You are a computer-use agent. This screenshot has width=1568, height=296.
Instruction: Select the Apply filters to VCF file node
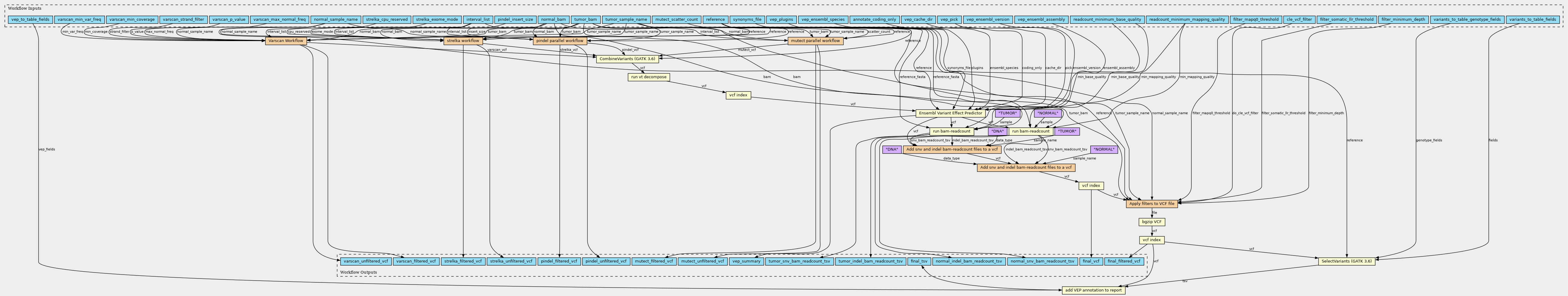click(x=1152, y=204)
